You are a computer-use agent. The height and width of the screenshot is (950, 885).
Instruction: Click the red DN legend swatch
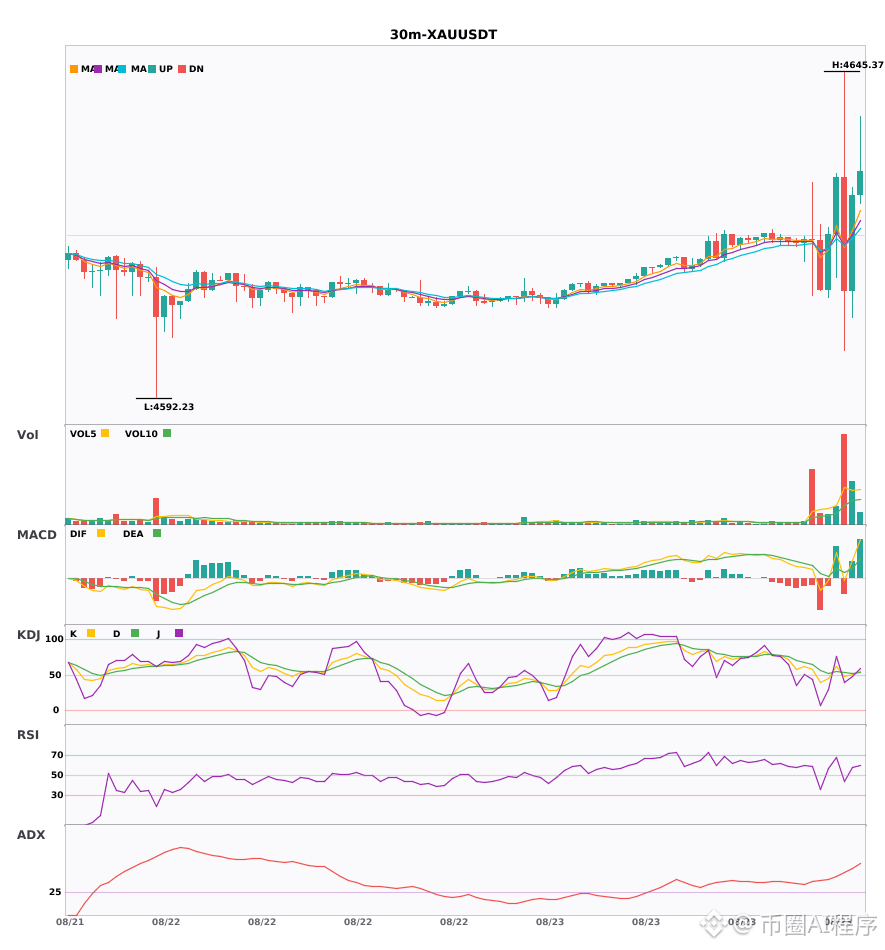pyautogui.click(x=182, y=69)
